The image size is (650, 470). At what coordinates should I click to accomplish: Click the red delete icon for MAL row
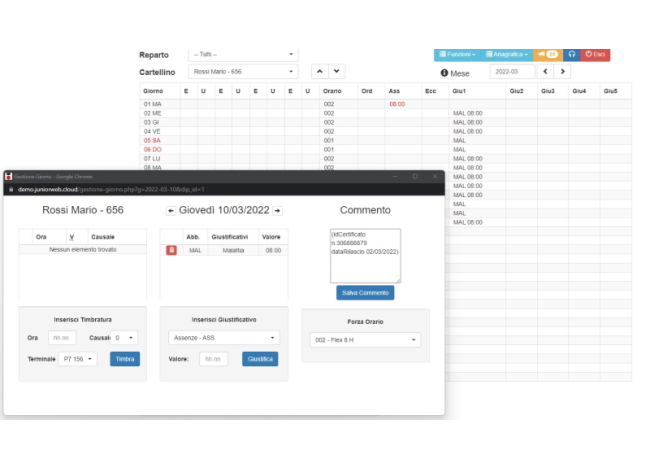[x=171, y=250]
